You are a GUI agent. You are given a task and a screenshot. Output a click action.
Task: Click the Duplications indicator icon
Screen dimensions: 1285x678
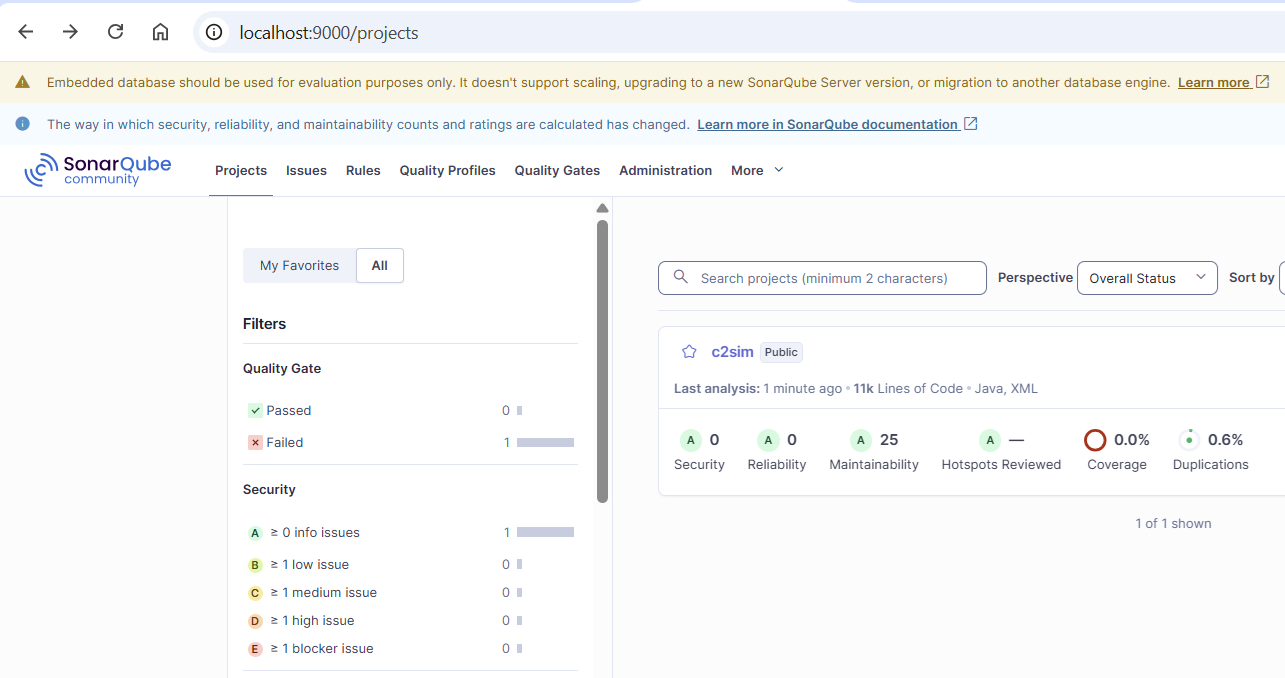point(1189,440)
